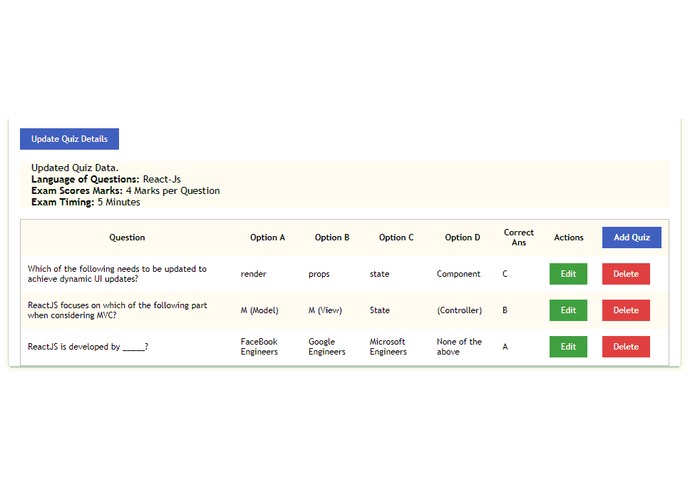Click the 'Updated Quiz Data.' message
Screen dimensions: 695x494
pyautogui.click(x=75, y=167)
